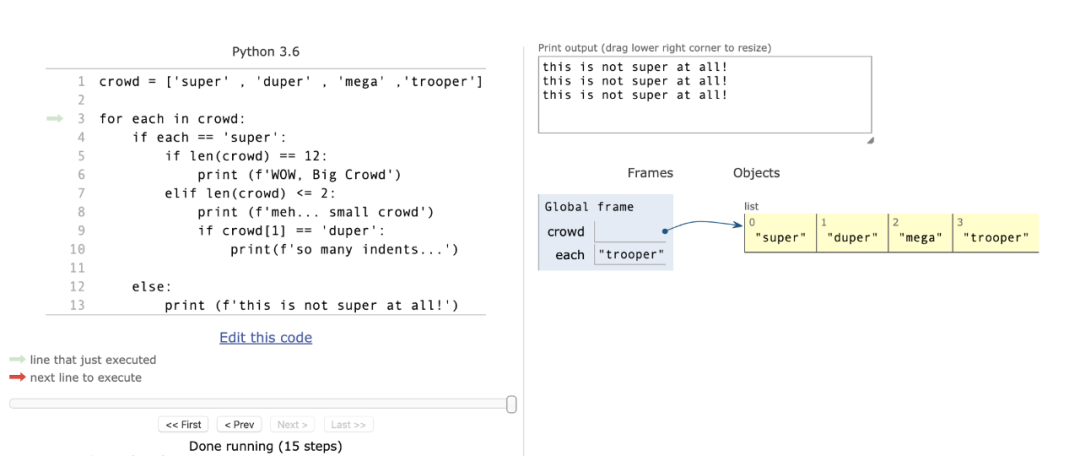The image size is (1080, 456).
Task: Select the "trooper" list element at index 3
Action: point(995,238)
